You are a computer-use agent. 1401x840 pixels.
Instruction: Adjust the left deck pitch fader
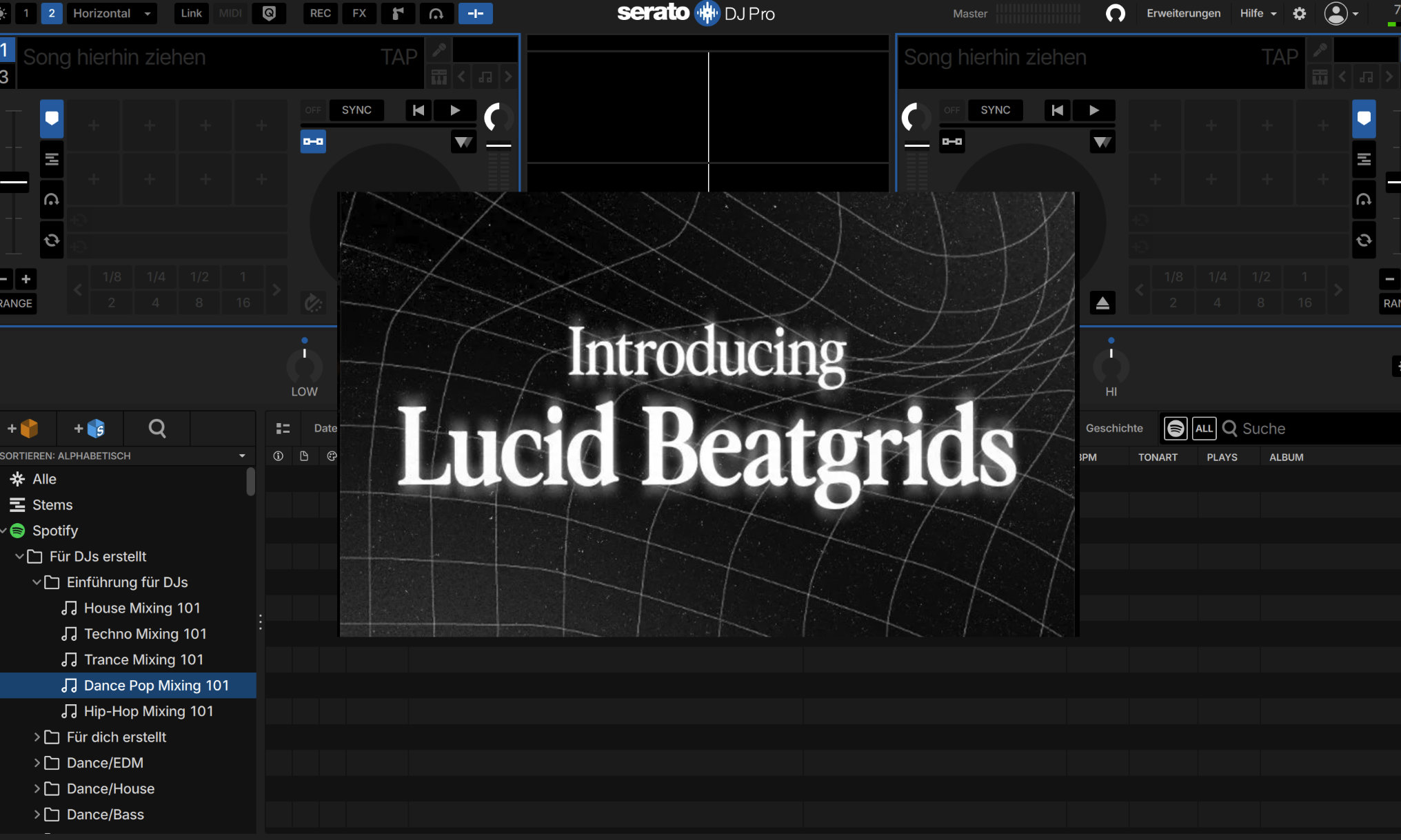click(14, 182)
